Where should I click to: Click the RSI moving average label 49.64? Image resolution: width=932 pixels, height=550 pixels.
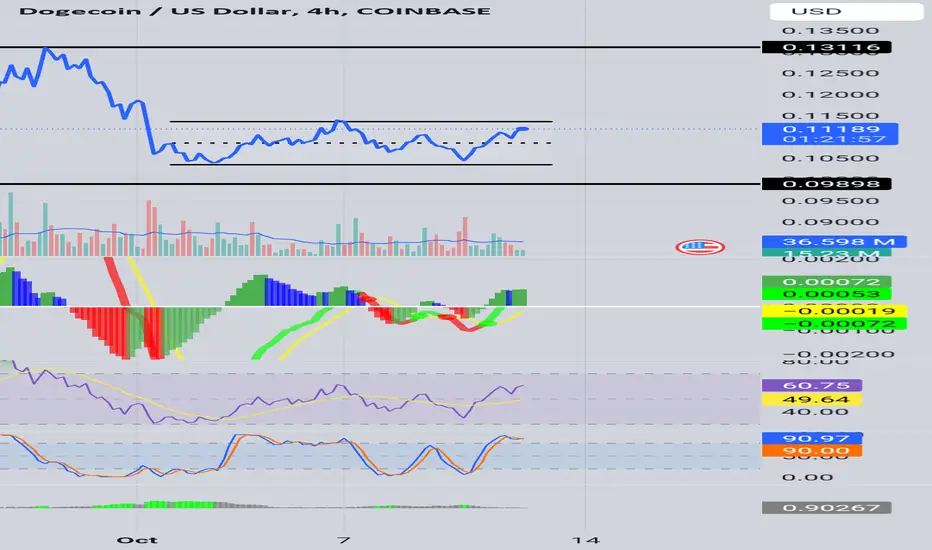[812, 399]
